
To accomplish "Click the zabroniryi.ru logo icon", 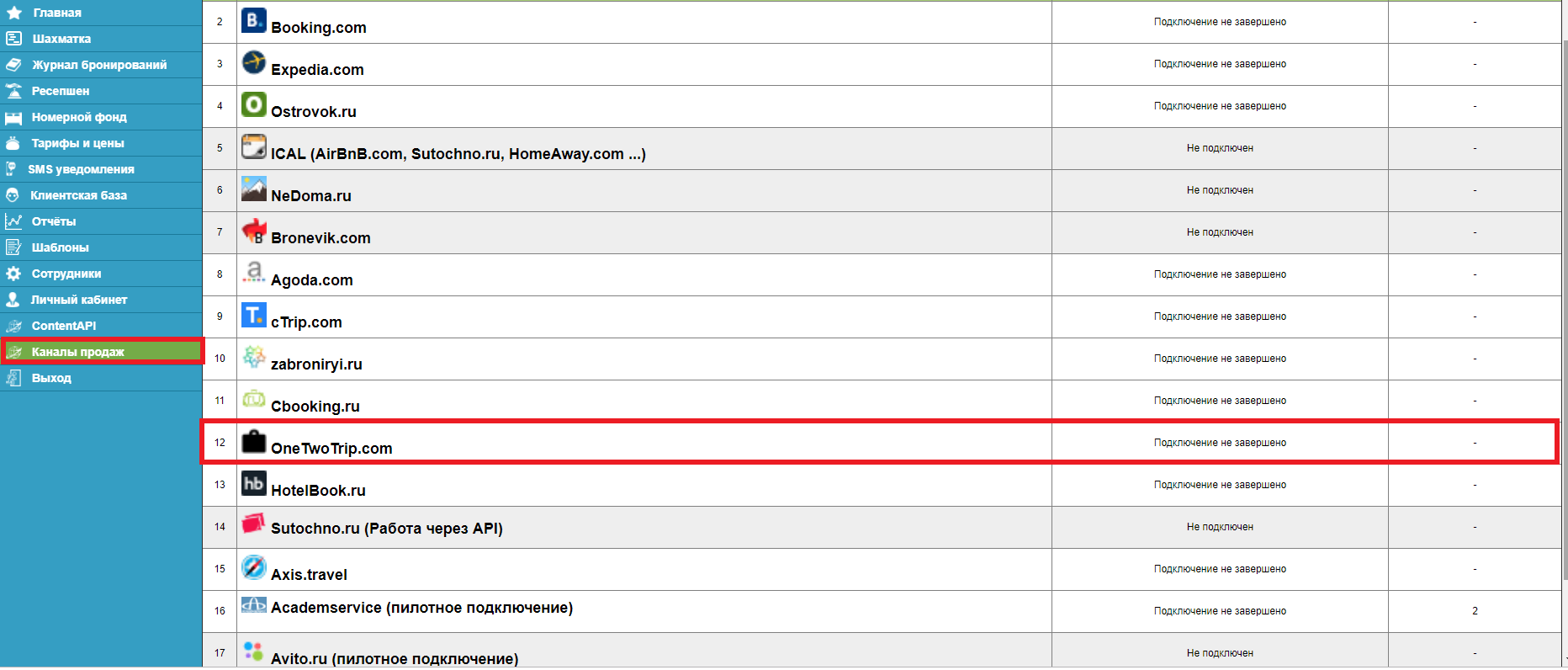I will point(253,357).
